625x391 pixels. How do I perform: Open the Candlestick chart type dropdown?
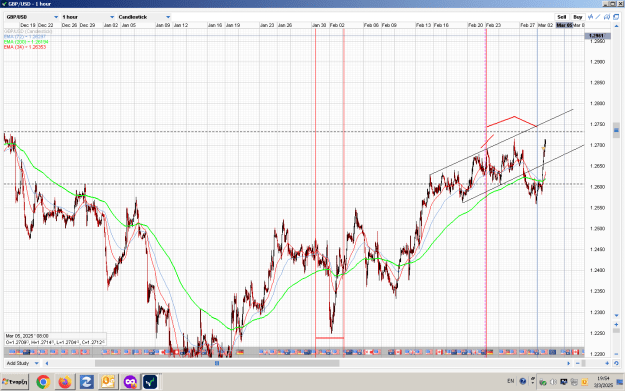tap(144, 17)
